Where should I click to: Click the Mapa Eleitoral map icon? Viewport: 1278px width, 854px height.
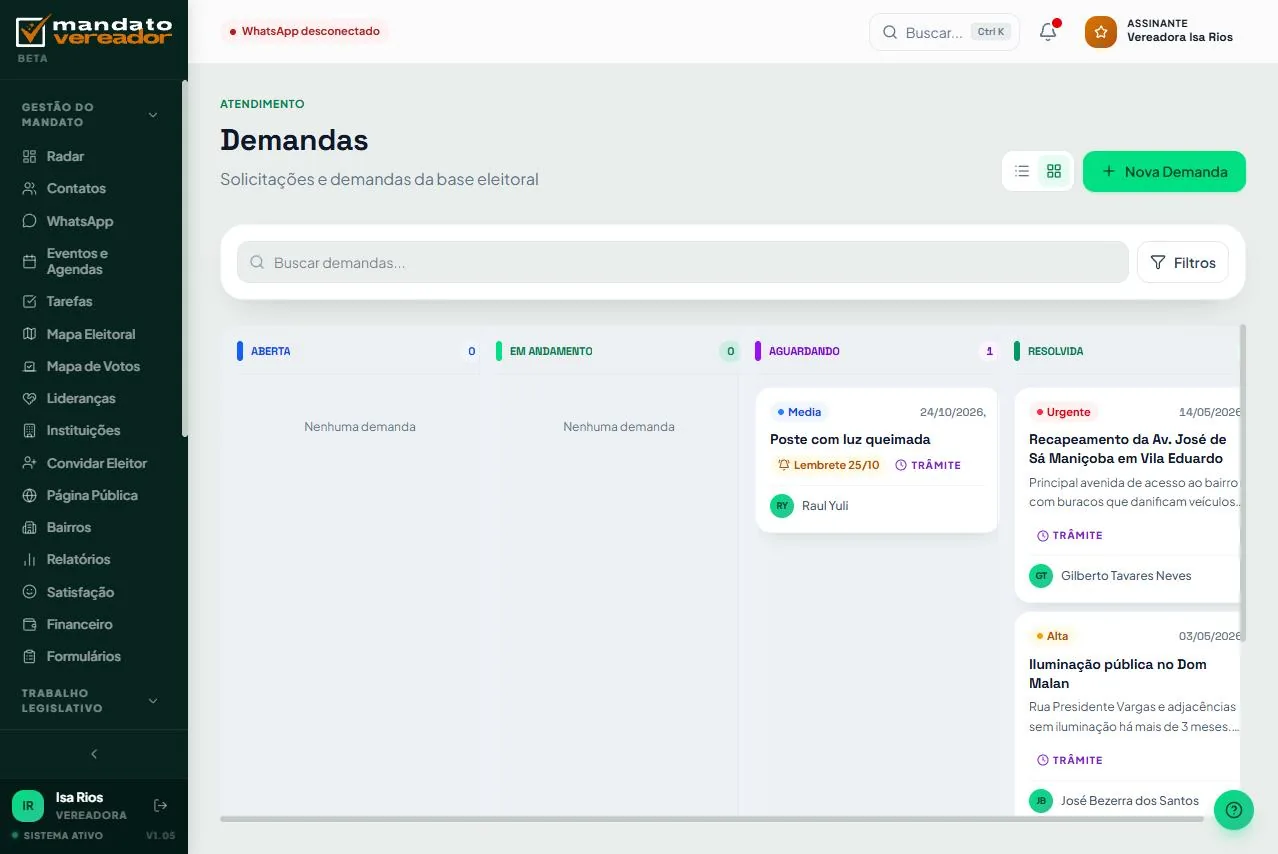point(29,334)
